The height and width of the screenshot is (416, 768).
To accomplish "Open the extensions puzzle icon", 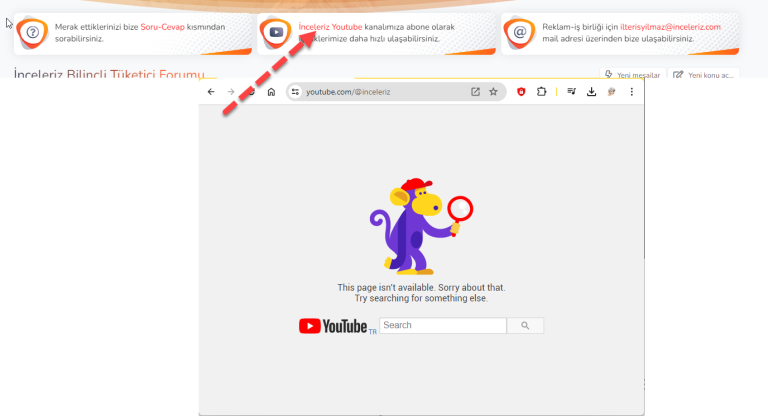I will click(541, 92).
